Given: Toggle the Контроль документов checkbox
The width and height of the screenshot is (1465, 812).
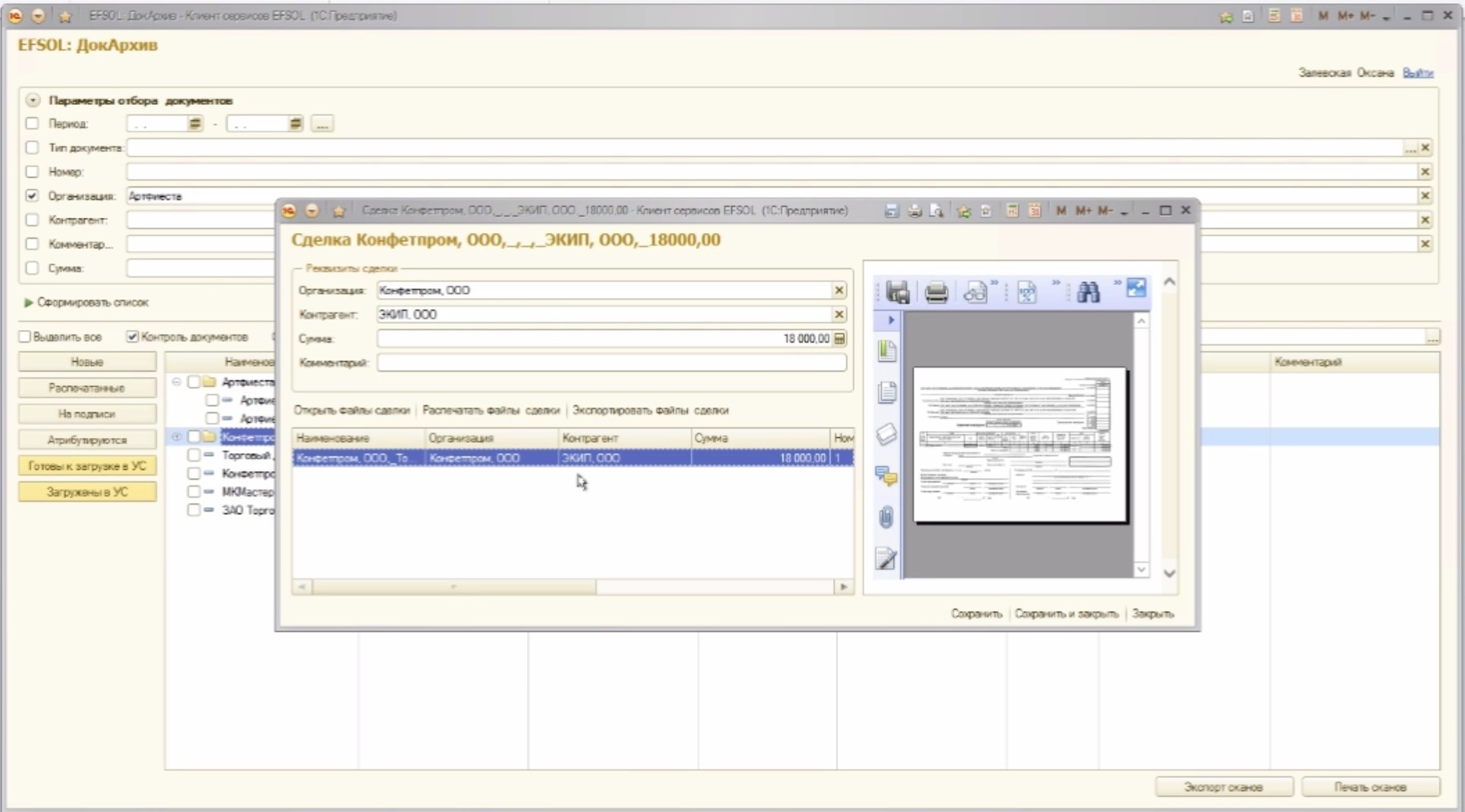Looking at the screenshot, I should (x=133, y=336).
